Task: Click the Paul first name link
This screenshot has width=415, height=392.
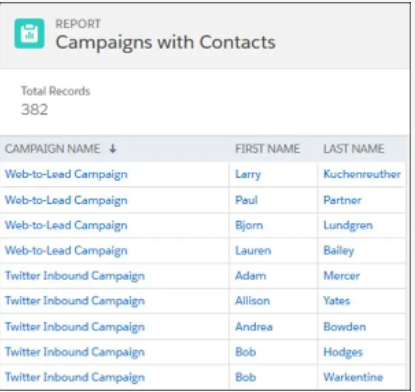Action: [x=246, y=200]
